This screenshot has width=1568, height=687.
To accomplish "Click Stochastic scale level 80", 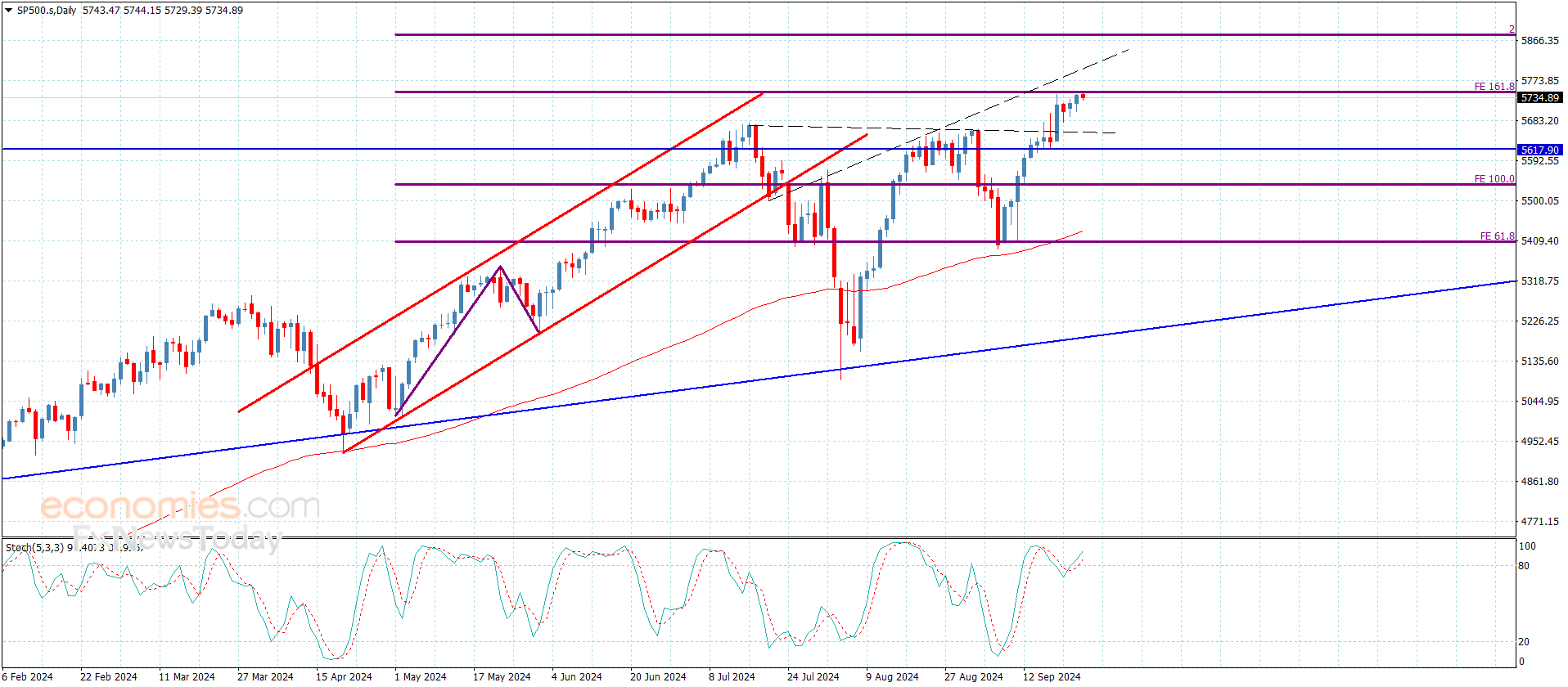I will coord(1524,566).
